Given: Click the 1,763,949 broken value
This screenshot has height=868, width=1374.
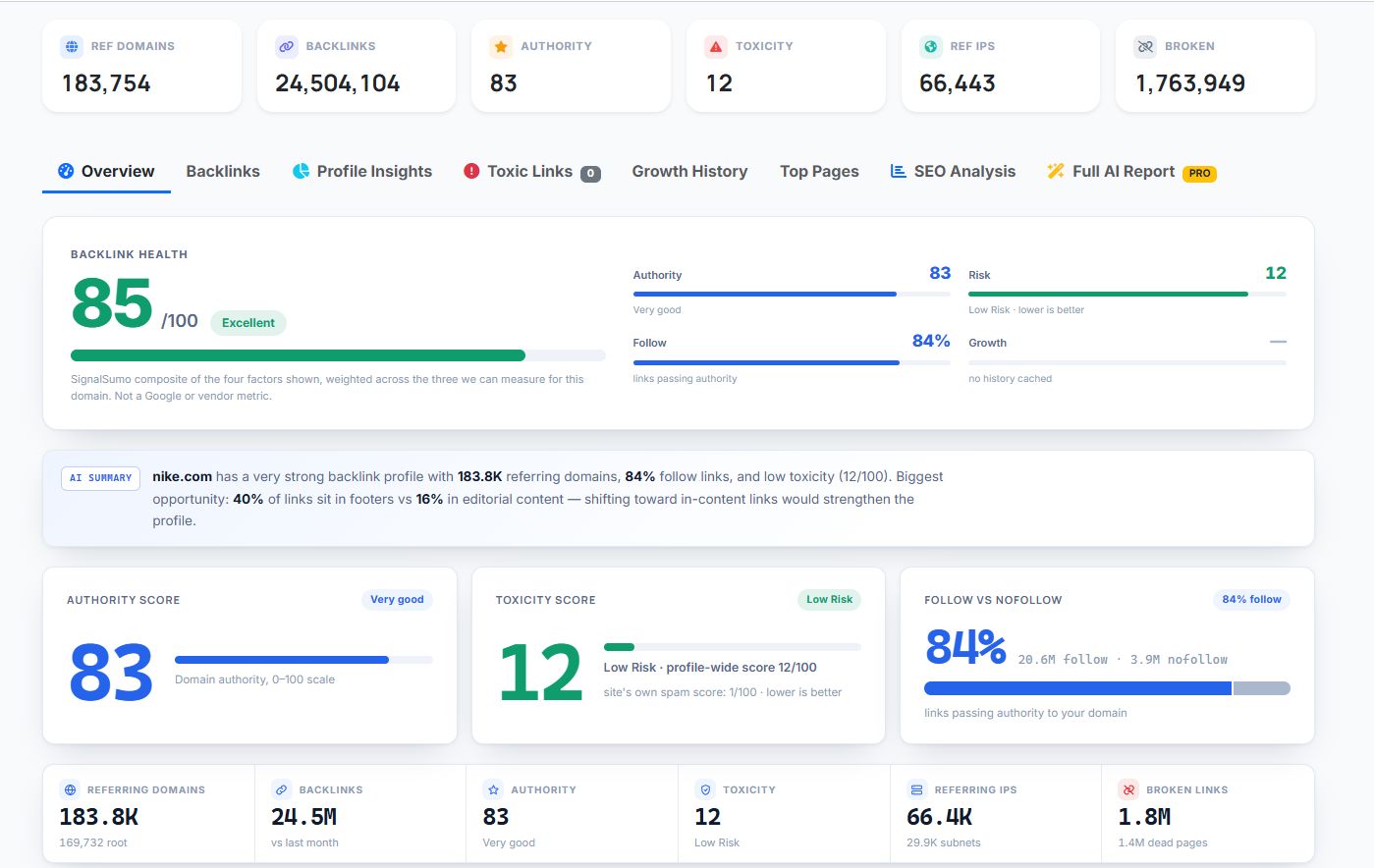Looking at the screenshot, I should click(1190, 83).
